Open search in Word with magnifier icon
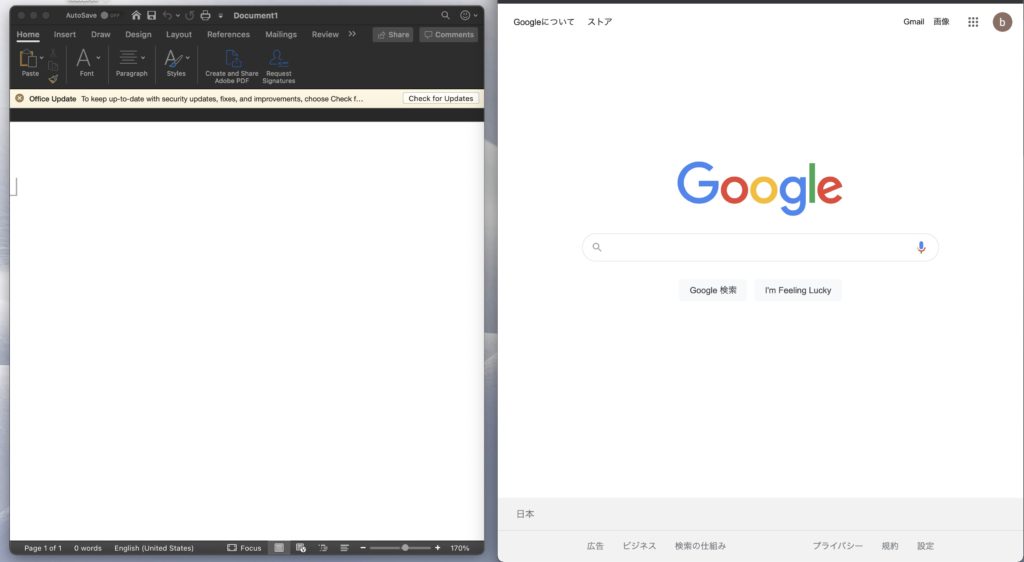The width and height of the screenshot is (1024, 562). click(445, 15)
